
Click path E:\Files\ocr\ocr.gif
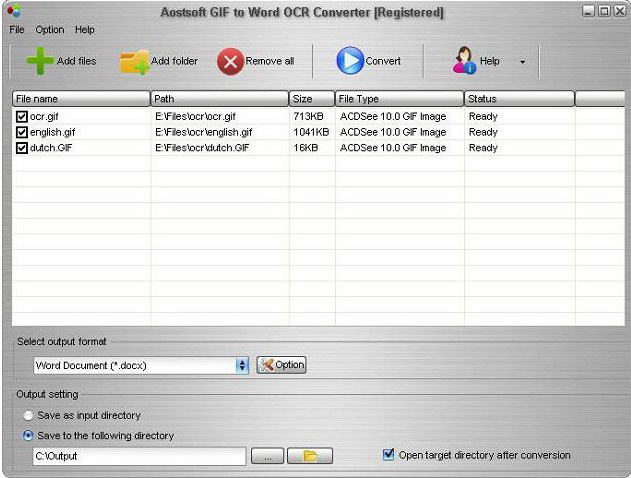pyautogui.click(x=195, y=117)
